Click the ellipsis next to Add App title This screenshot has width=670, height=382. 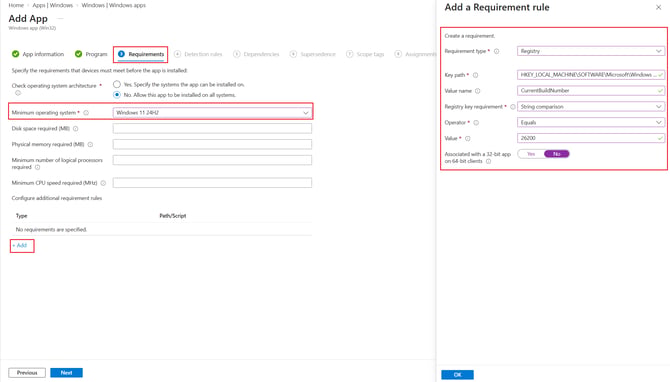click(x=60, y=18)
